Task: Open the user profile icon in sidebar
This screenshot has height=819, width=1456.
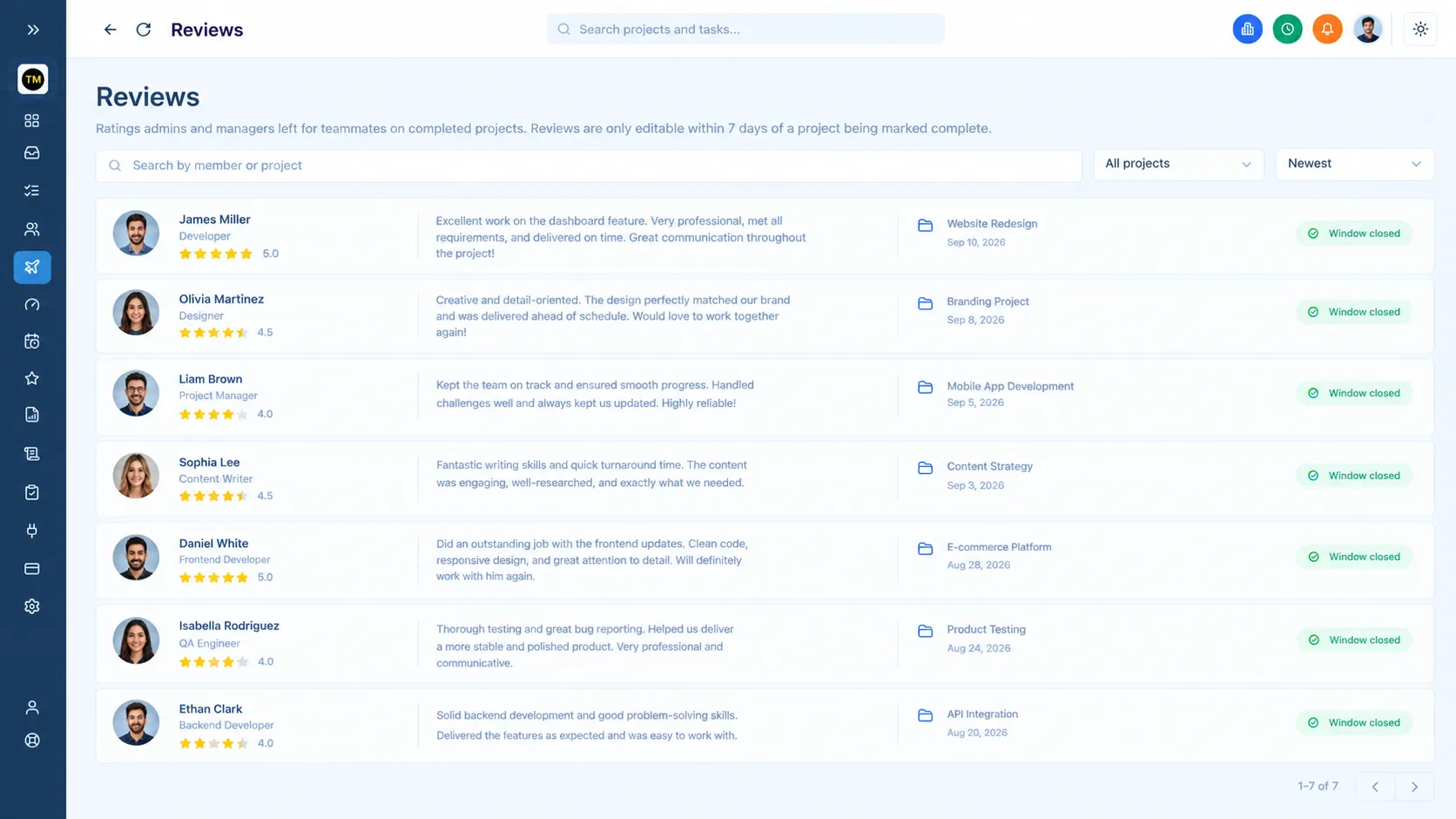Action: point(32,707)
